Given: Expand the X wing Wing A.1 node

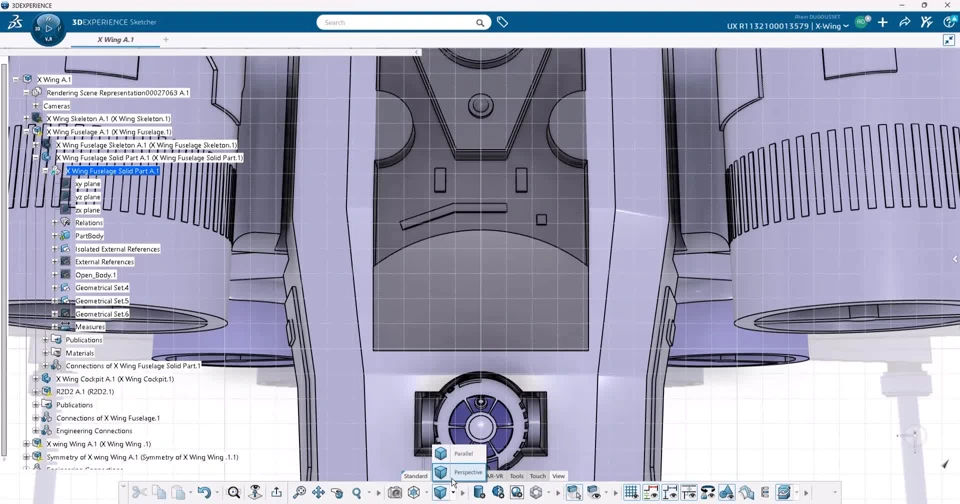Looking at the screenshot, I should point(26,444).
